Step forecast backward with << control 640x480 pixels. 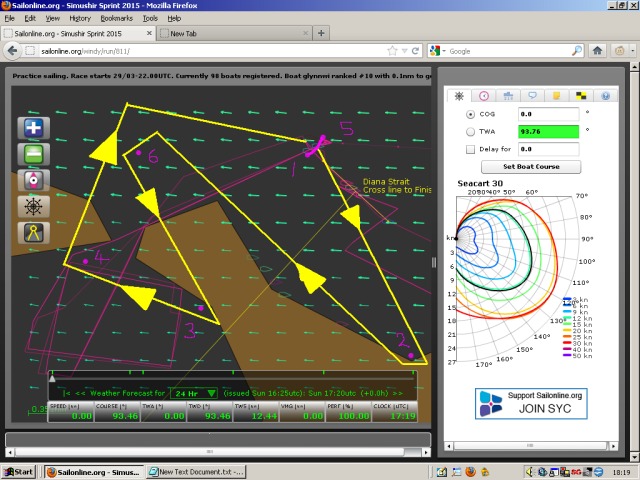[x=80, y=393]
